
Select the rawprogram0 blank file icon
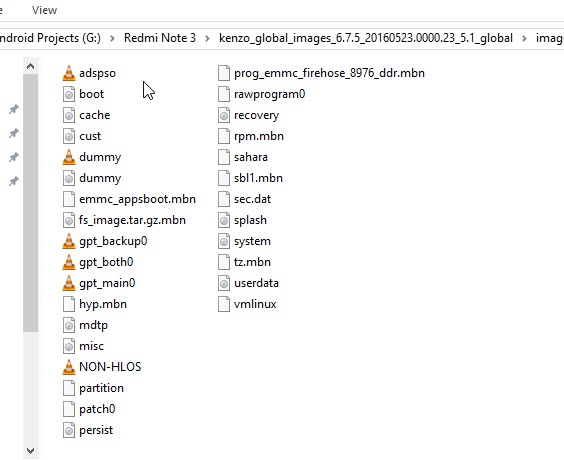(x=224, y=94)
